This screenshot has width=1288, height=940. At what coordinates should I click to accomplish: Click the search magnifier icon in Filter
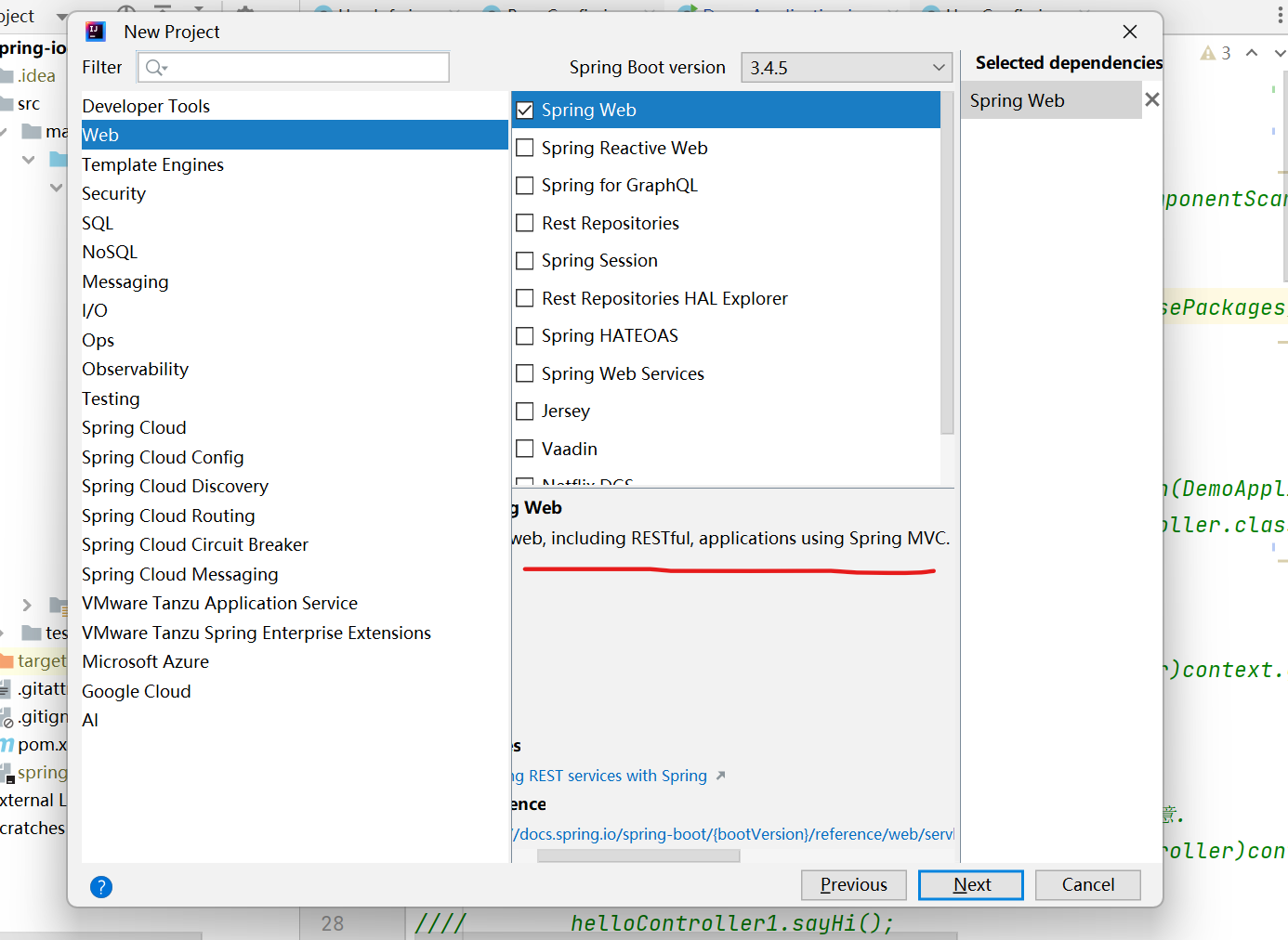tap(155, 67)
